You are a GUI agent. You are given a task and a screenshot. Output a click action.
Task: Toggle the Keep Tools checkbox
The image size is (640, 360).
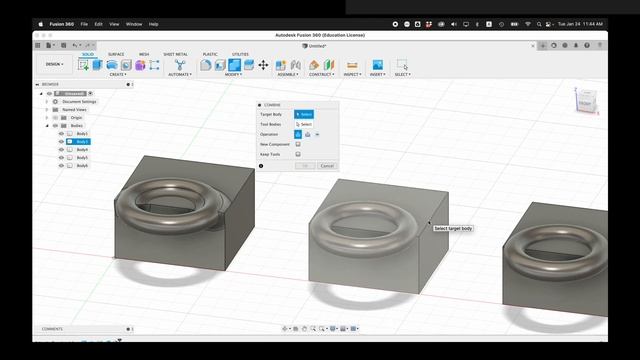[x=298, y=154]
